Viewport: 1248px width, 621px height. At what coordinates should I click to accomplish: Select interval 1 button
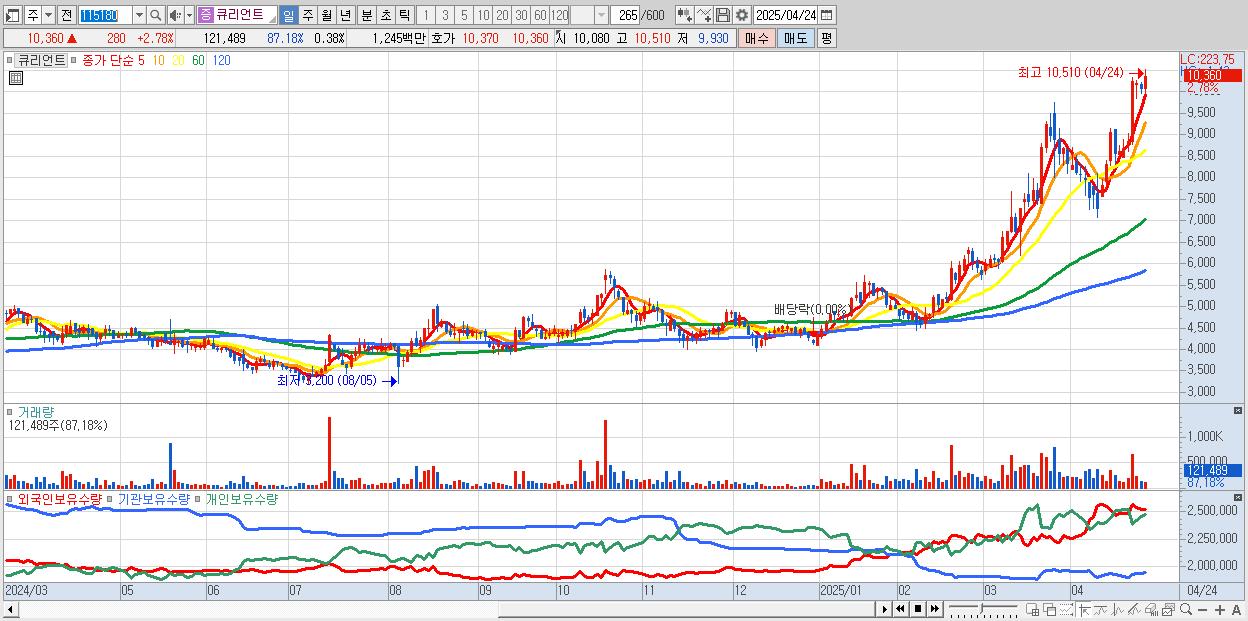click(x=426, y=15)
